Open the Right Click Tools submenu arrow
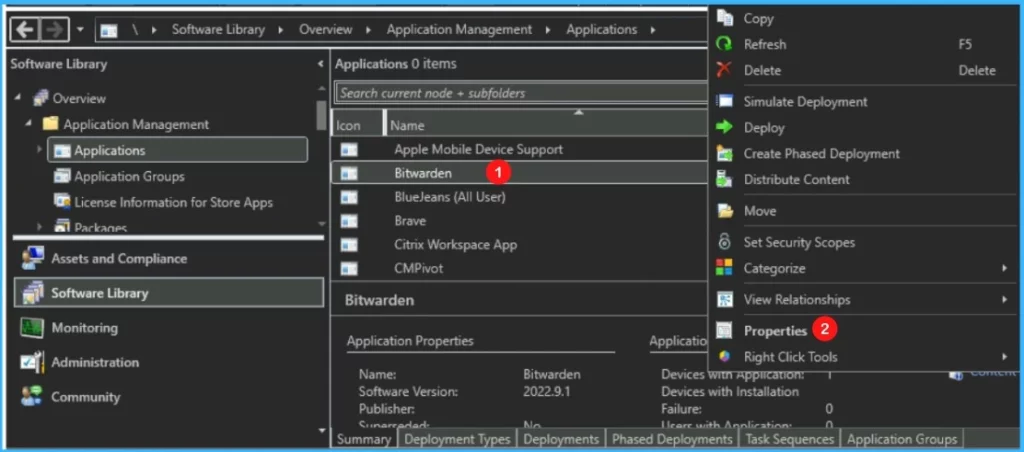 (x=1004, y=357)
